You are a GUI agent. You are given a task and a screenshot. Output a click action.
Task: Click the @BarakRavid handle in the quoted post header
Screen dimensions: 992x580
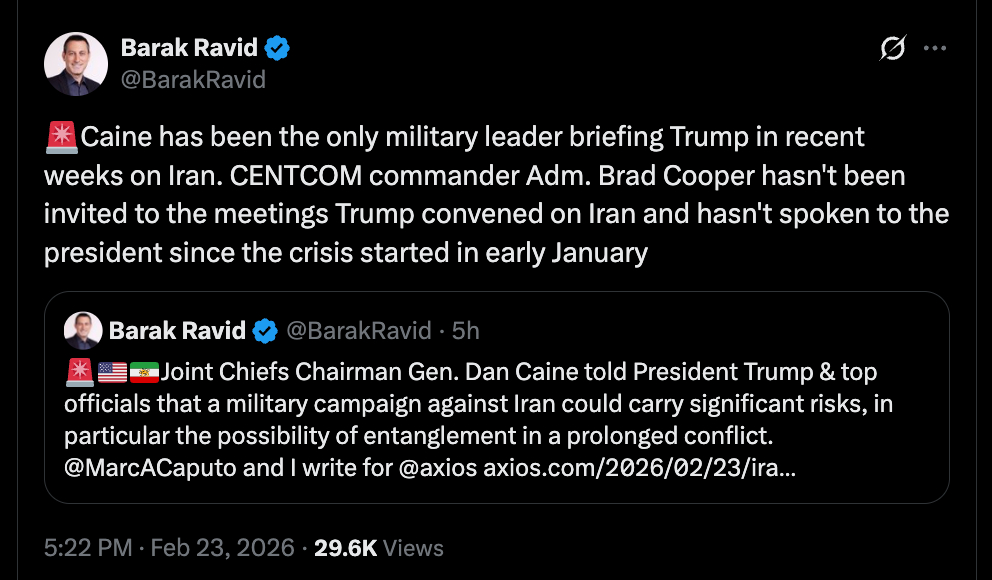coord(359,330)
